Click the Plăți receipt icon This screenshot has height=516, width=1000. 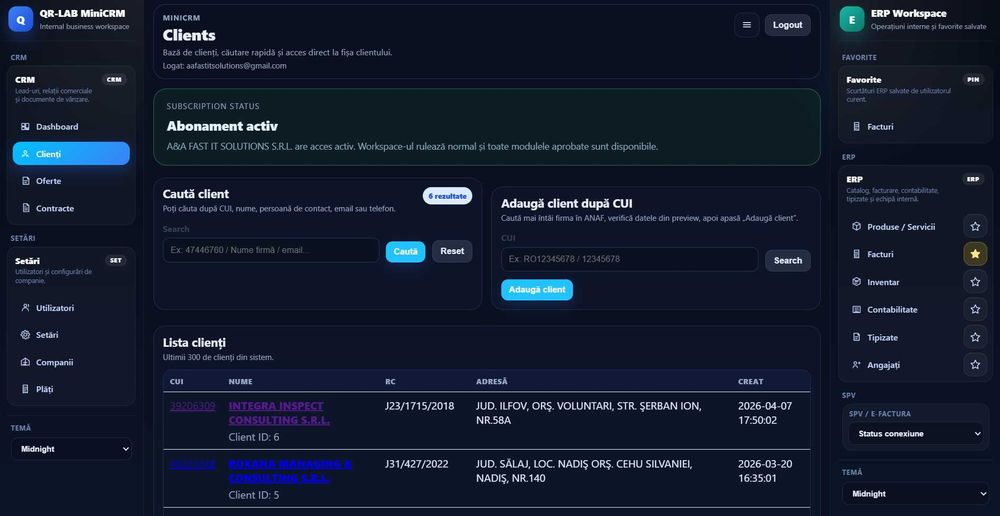click(26, 389)
